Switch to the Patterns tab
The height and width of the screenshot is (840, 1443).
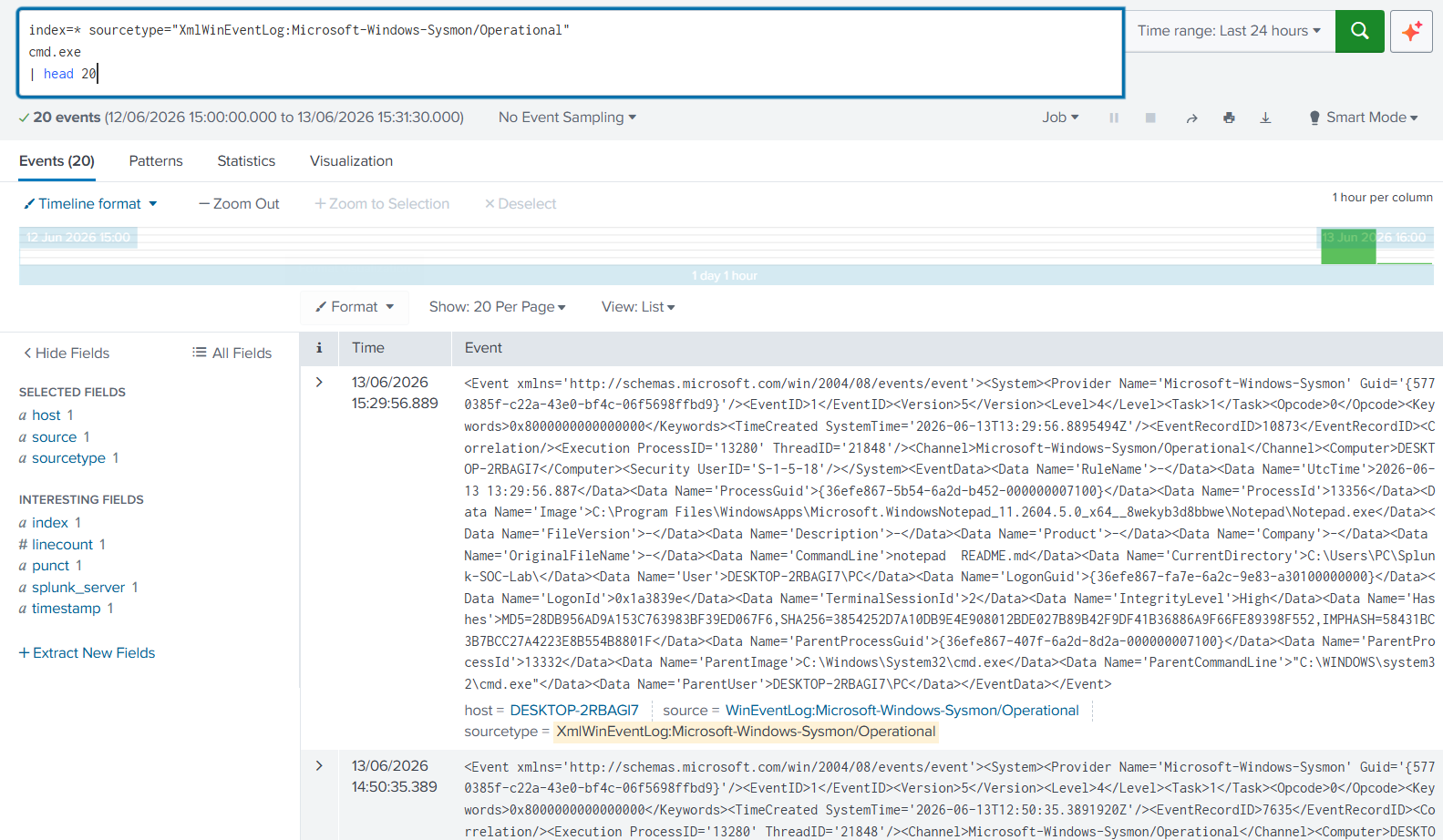click(156, 161)
